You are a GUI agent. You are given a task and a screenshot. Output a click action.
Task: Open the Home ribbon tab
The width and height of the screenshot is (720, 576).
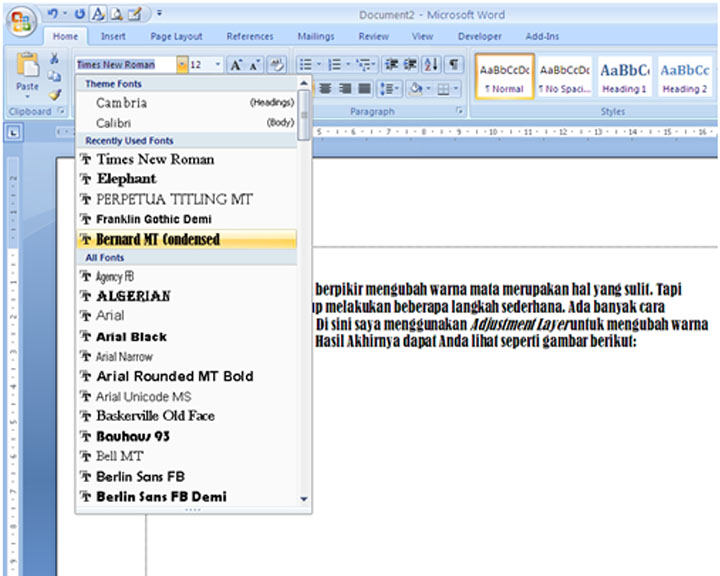pyautogui.click(x=65, y=36)
